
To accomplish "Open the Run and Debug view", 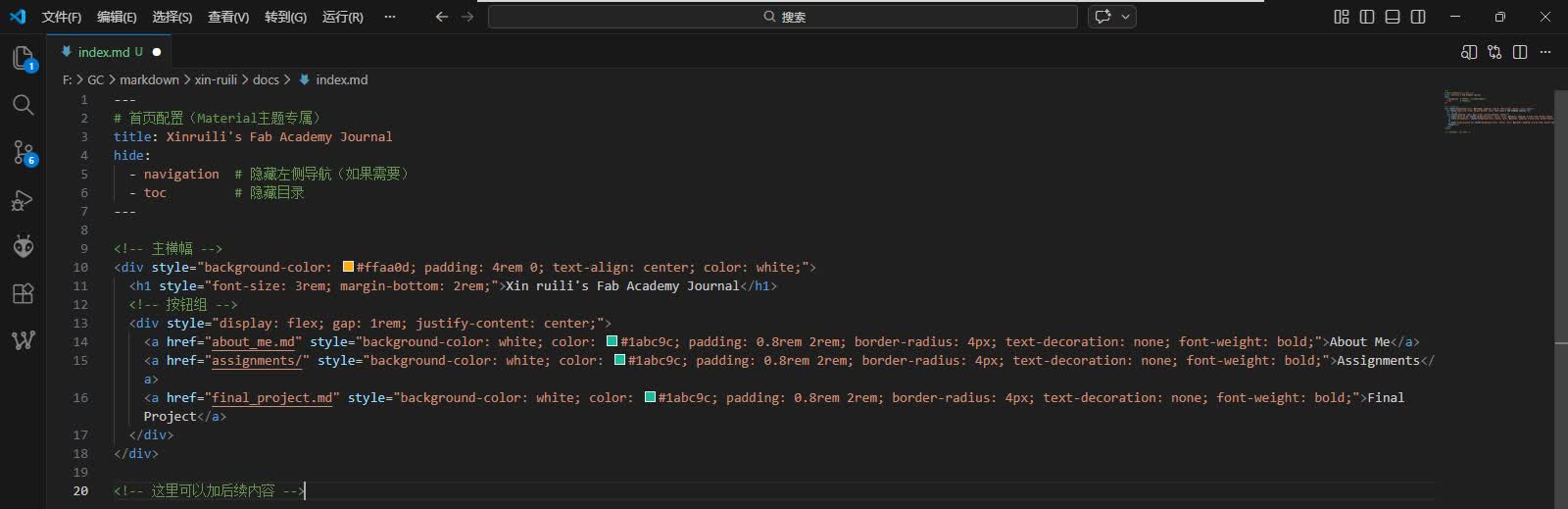I will (24, 200).
